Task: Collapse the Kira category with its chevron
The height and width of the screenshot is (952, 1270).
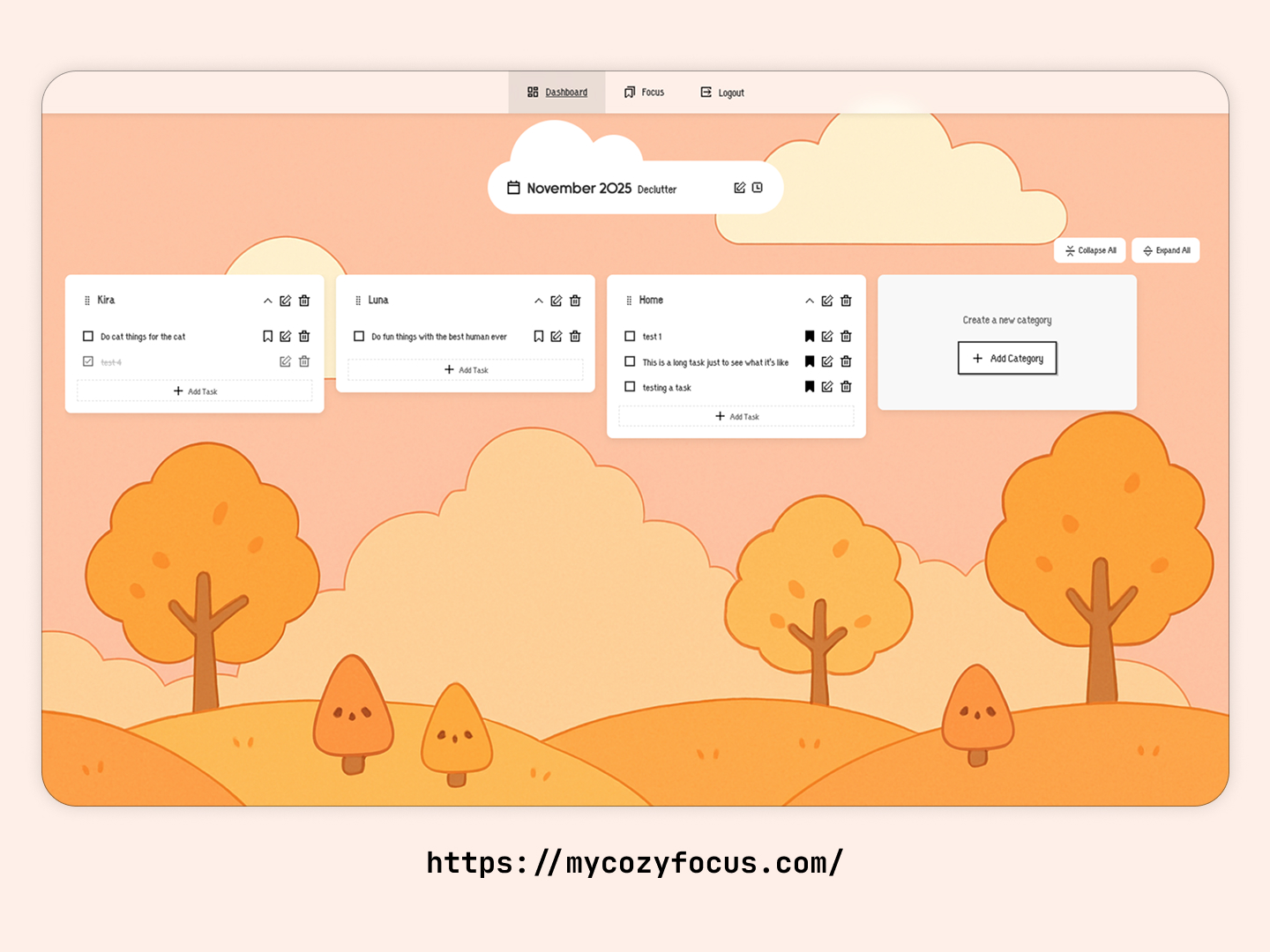Action: coord(267,301)
